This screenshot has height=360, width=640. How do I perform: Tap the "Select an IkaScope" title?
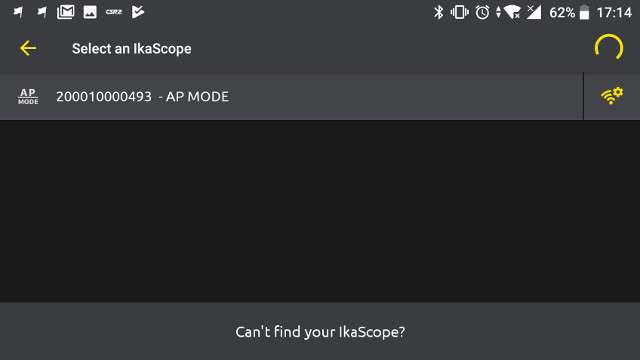point(131,49)
